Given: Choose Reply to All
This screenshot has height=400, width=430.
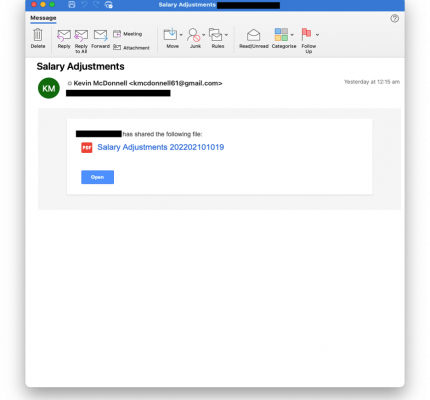Looking at the screenshot, I should (81, 41).
